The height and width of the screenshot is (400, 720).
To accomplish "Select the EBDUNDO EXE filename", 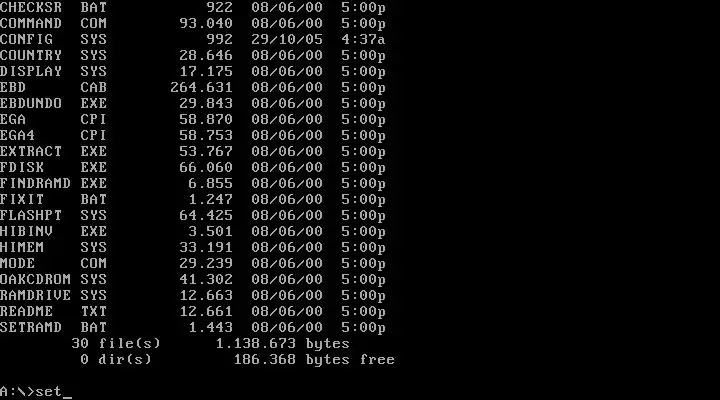I will 53,103.
